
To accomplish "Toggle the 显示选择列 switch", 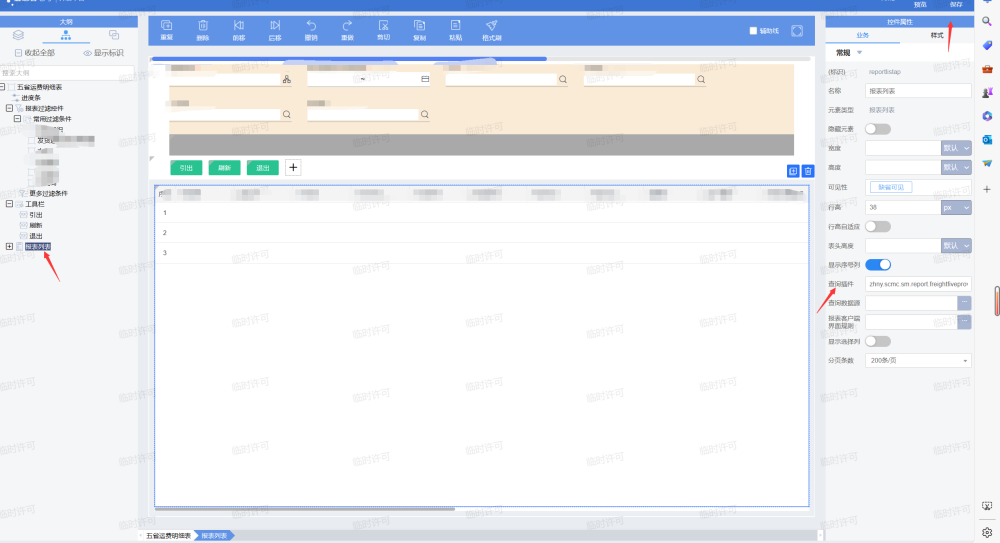I will tap(878, 341).
